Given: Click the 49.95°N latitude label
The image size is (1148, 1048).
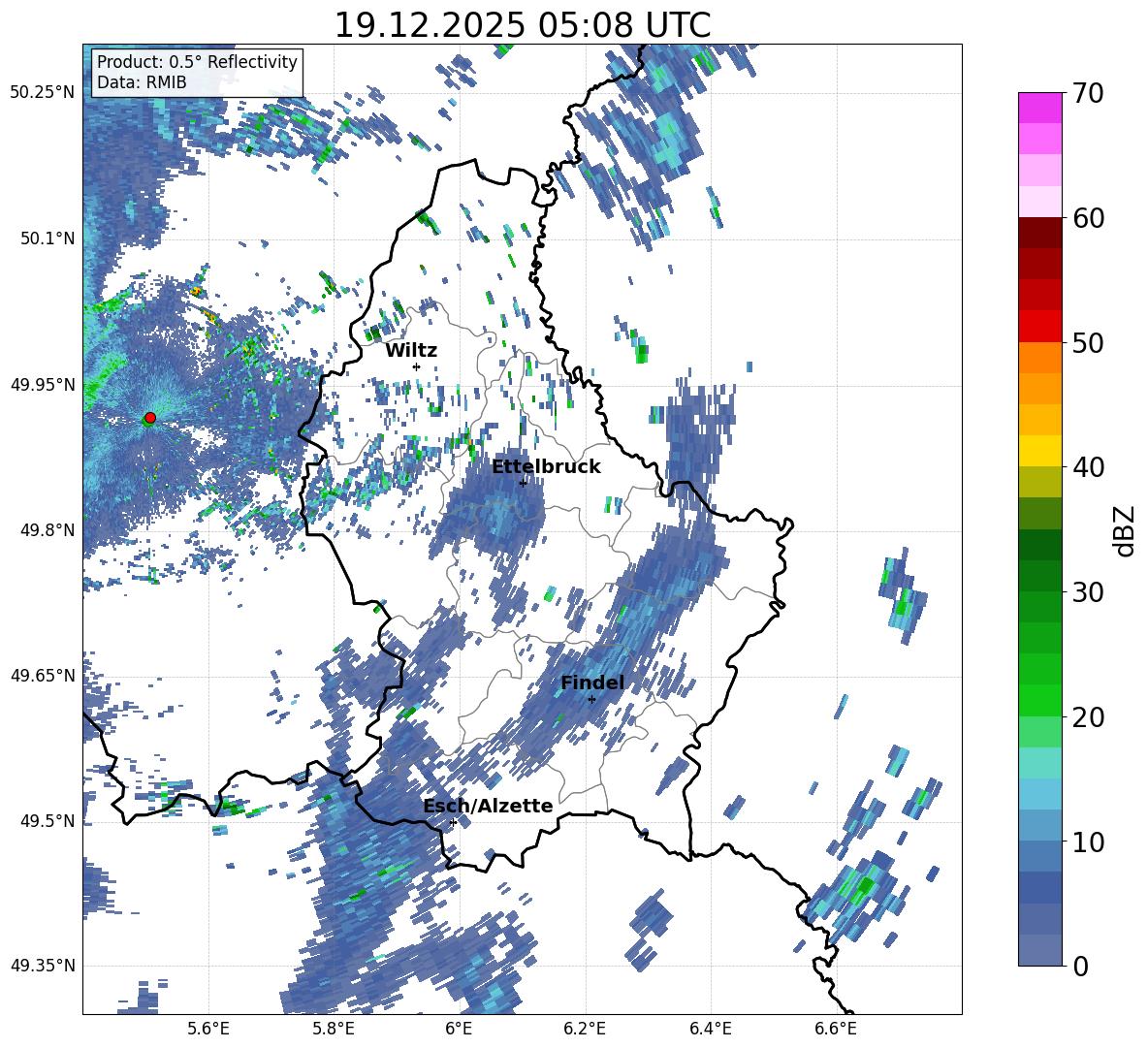Looking at the screenshot, I should pyautogui.click(x=43, y=384).
